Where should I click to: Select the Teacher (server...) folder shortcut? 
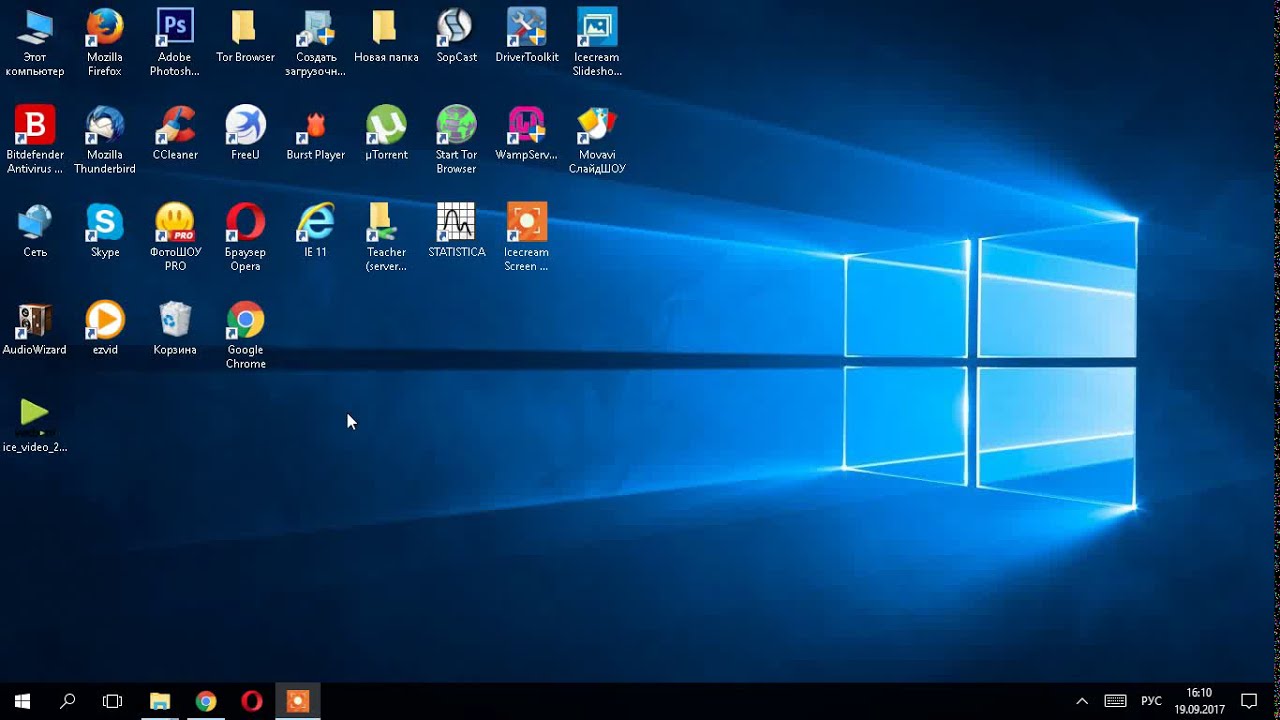[x=386, y=238]
